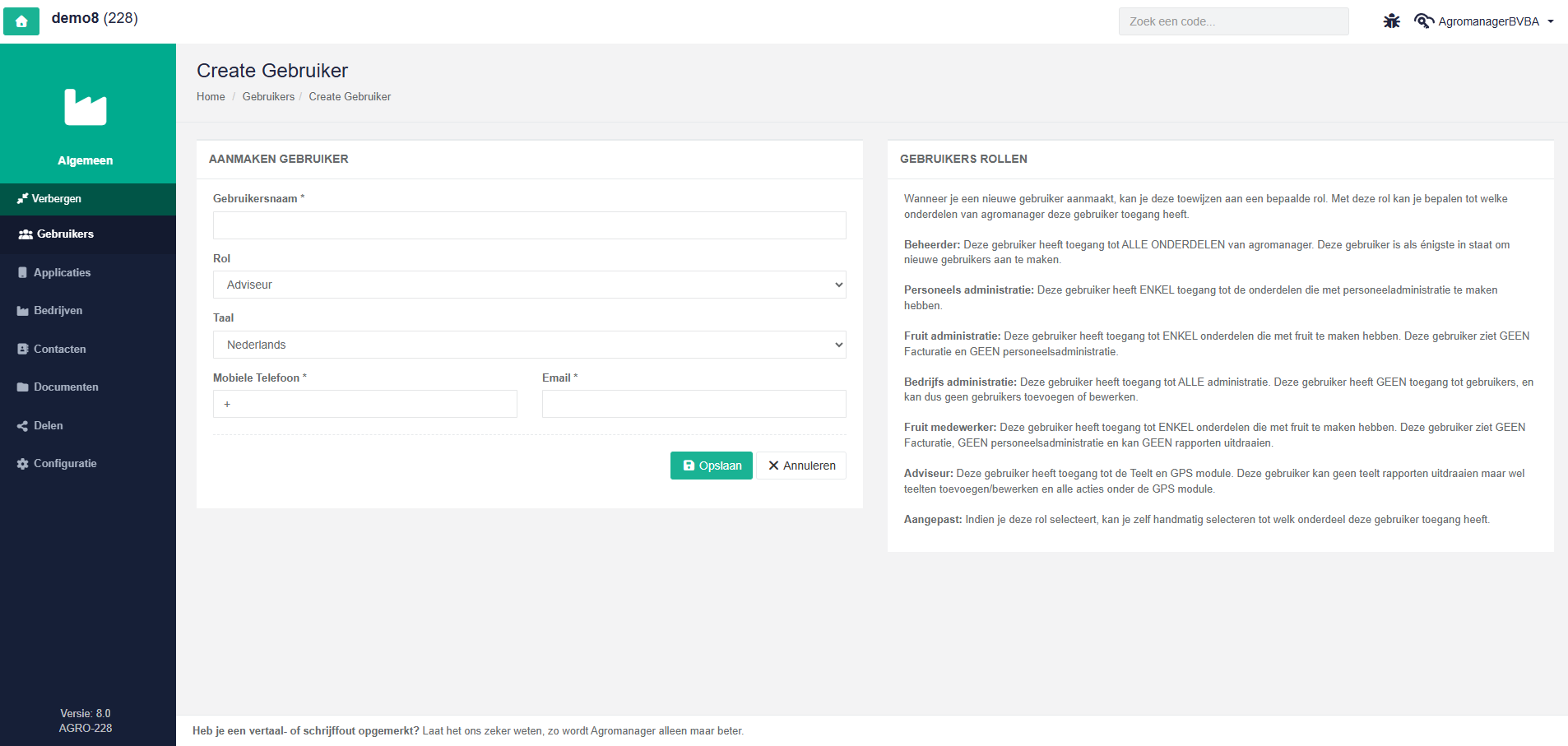
Task: Open the Taal dropdown showing Nederlands
Action: [530, 345]
